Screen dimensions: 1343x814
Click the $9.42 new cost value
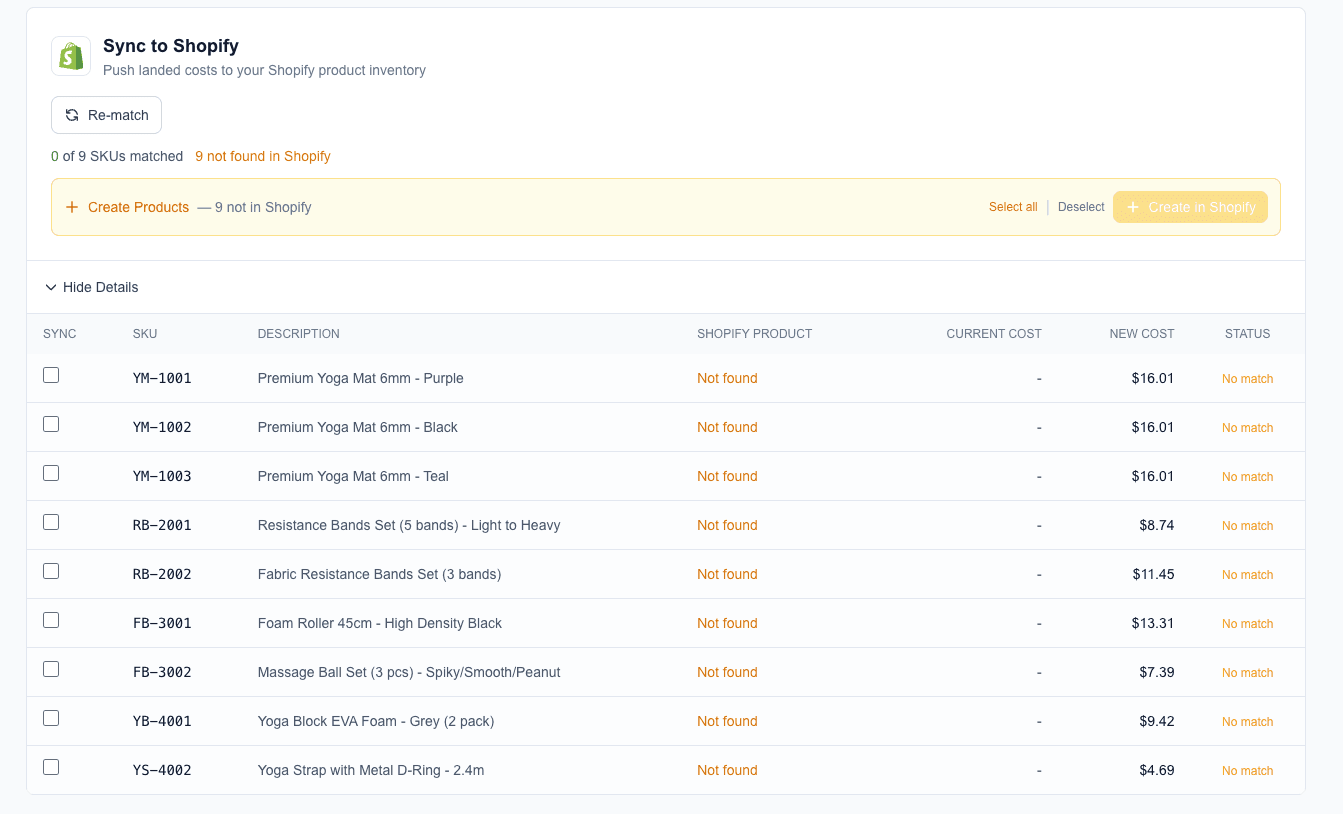pyautogui.click(x=1157, y=721)
